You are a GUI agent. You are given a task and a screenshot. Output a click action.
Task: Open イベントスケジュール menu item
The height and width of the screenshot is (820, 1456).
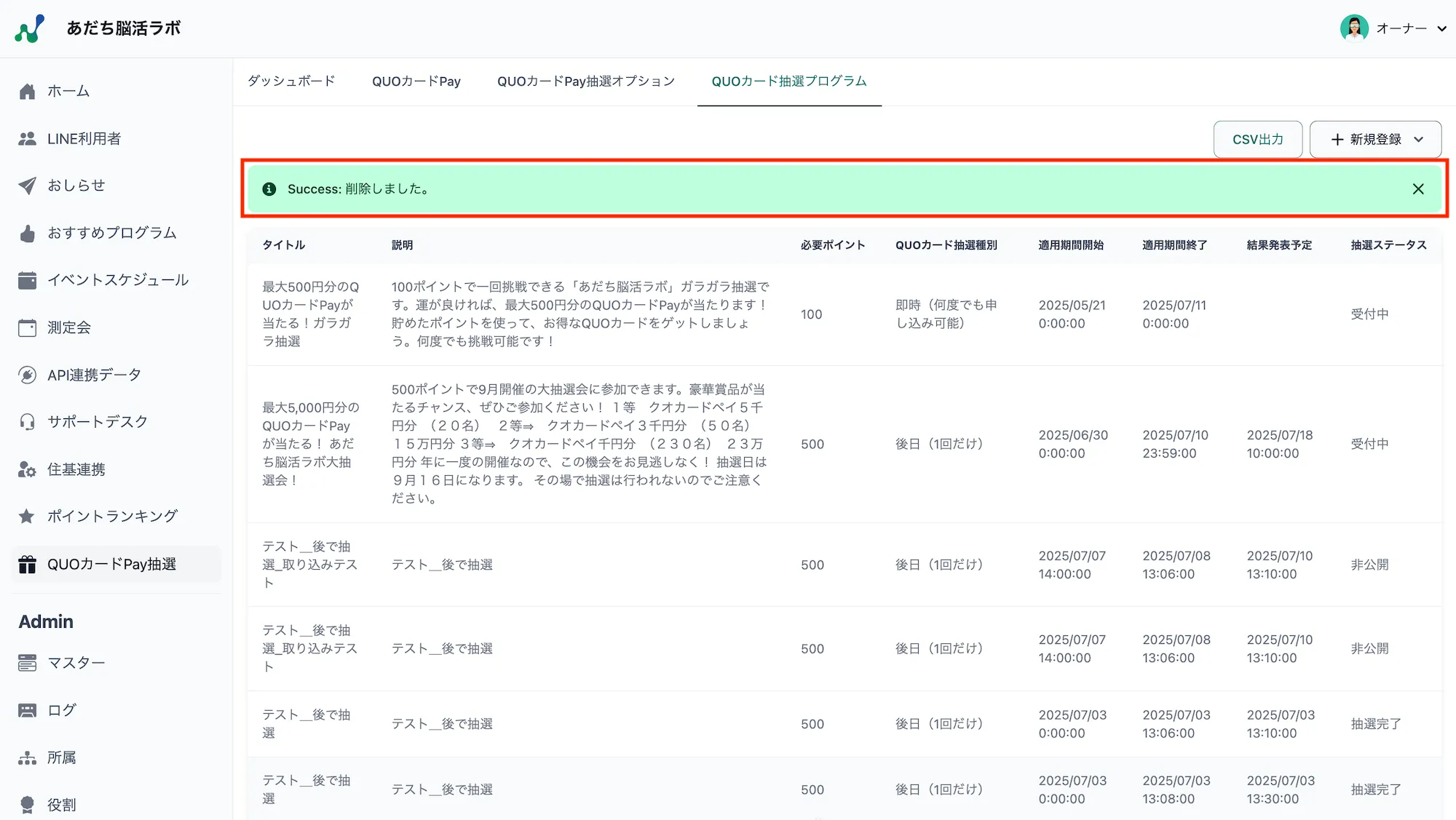point(116,280)
